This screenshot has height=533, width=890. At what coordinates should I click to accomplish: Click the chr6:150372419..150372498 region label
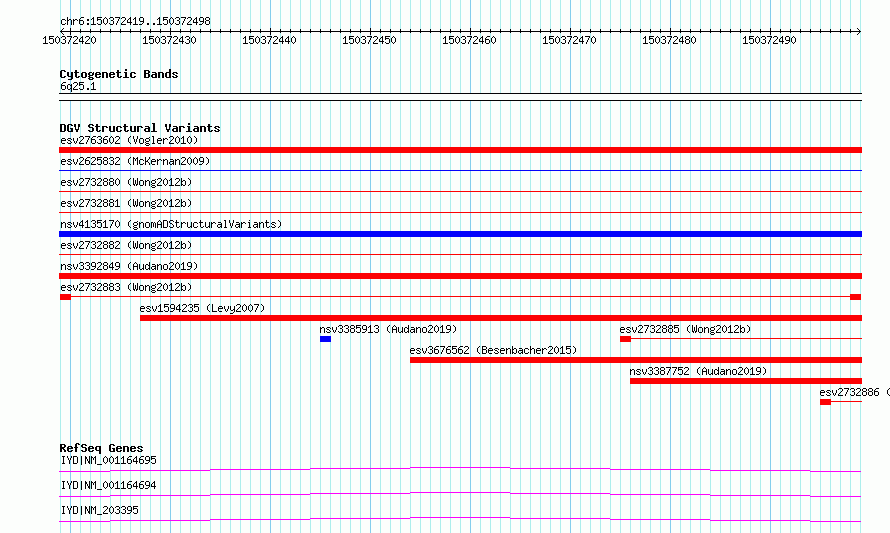135,21
